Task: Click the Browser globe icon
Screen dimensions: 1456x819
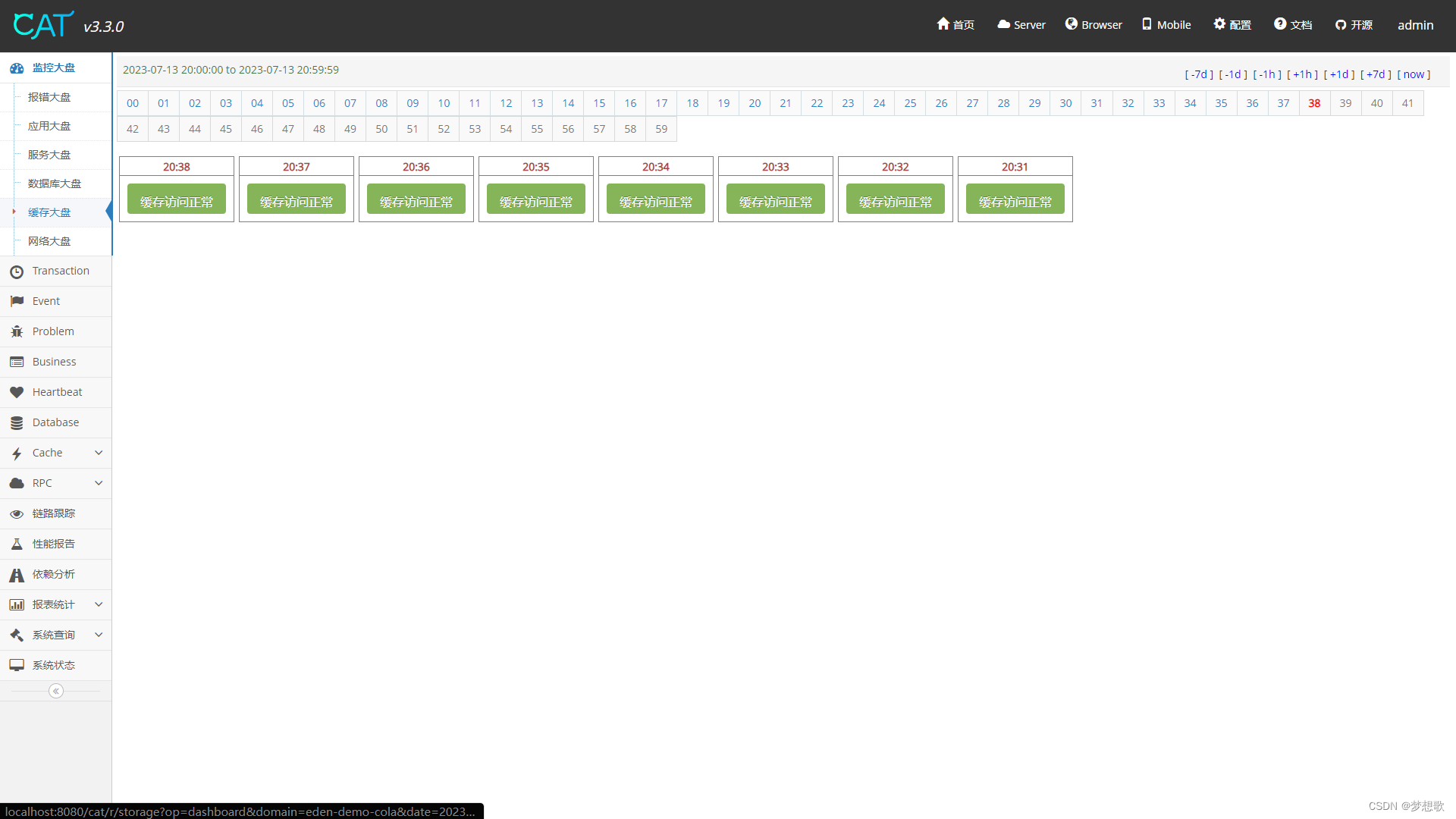Action: click(1071, 24)
